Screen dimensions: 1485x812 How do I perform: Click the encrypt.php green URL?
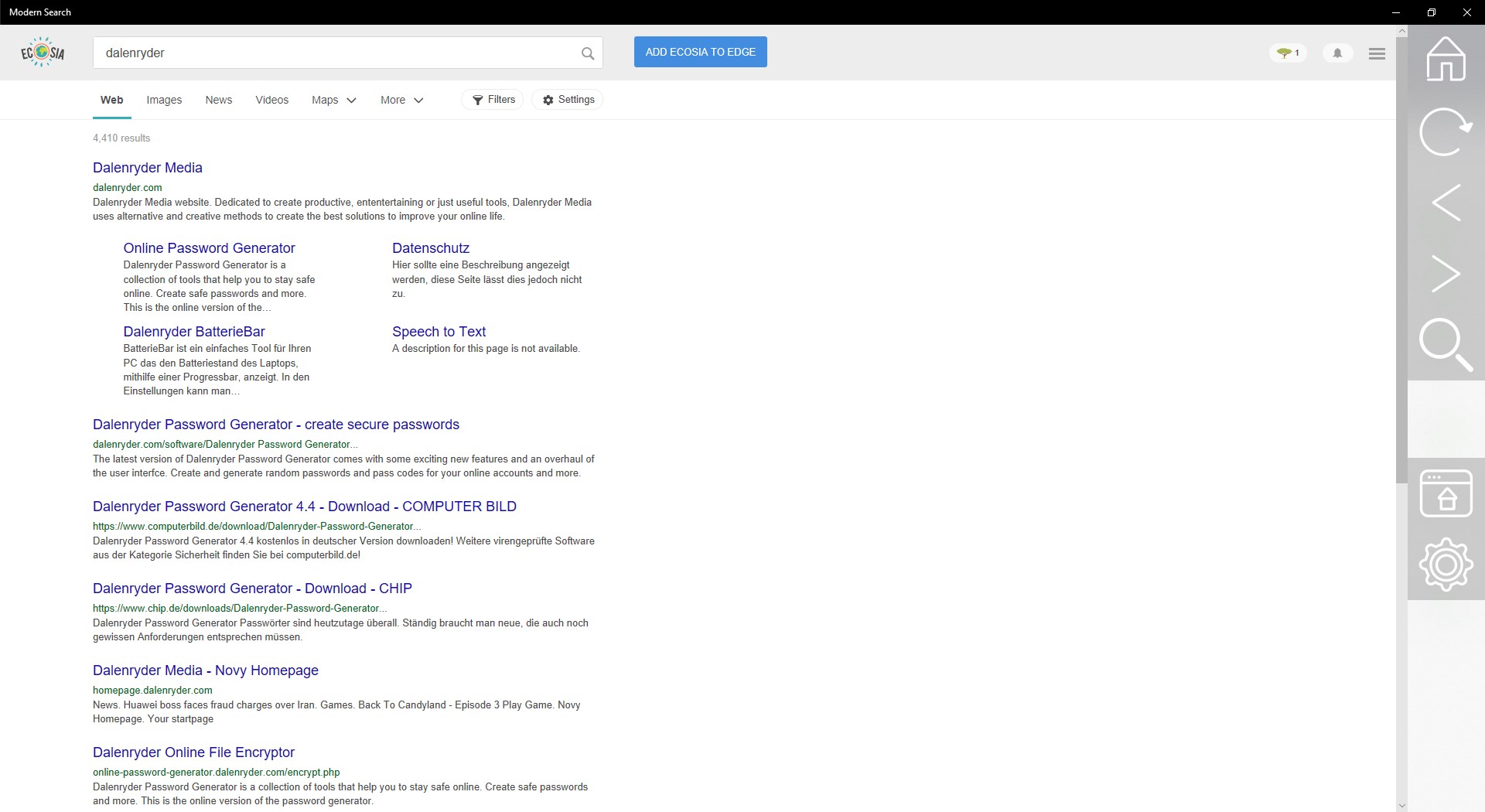pos(217,772)
